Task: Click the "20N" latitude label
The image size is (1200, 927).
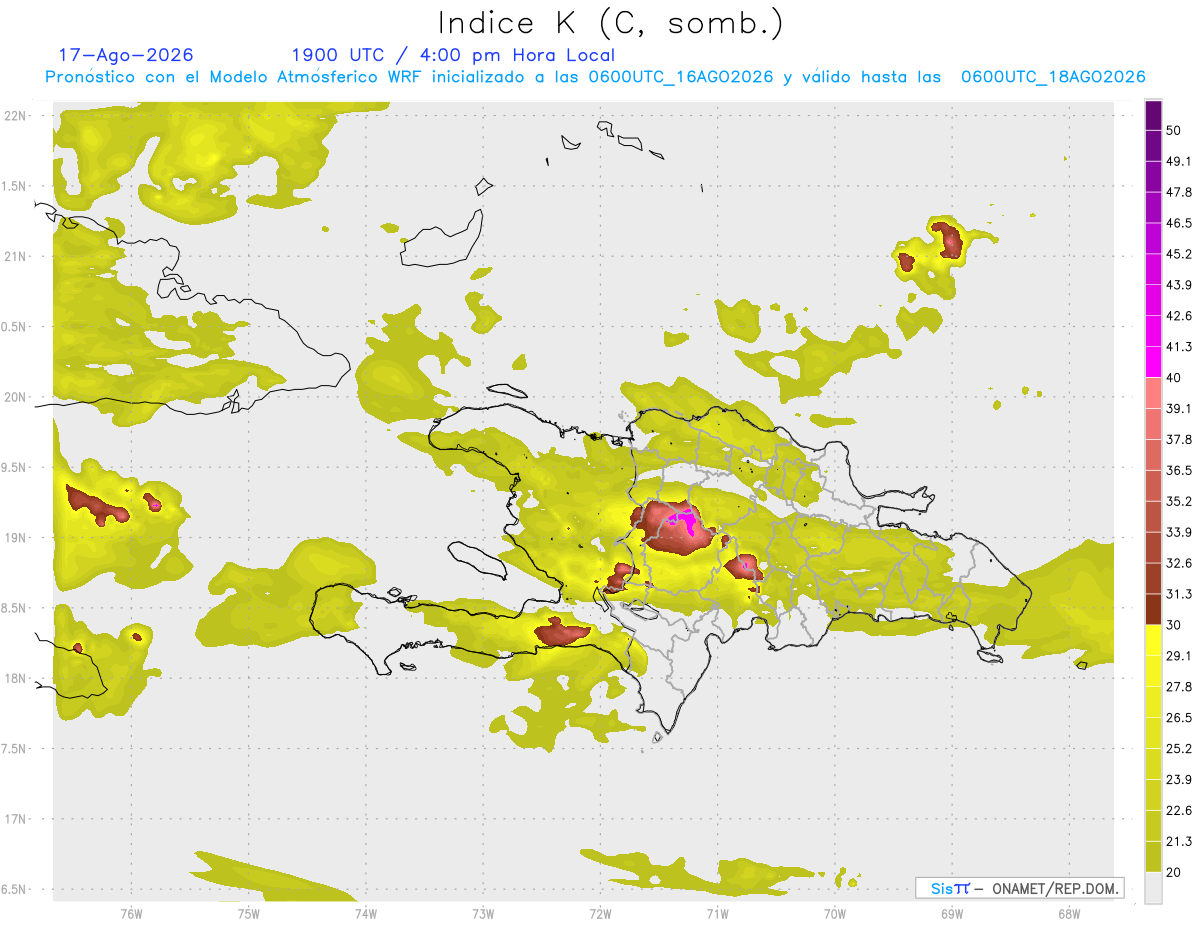Action: (x=15, y=397)
